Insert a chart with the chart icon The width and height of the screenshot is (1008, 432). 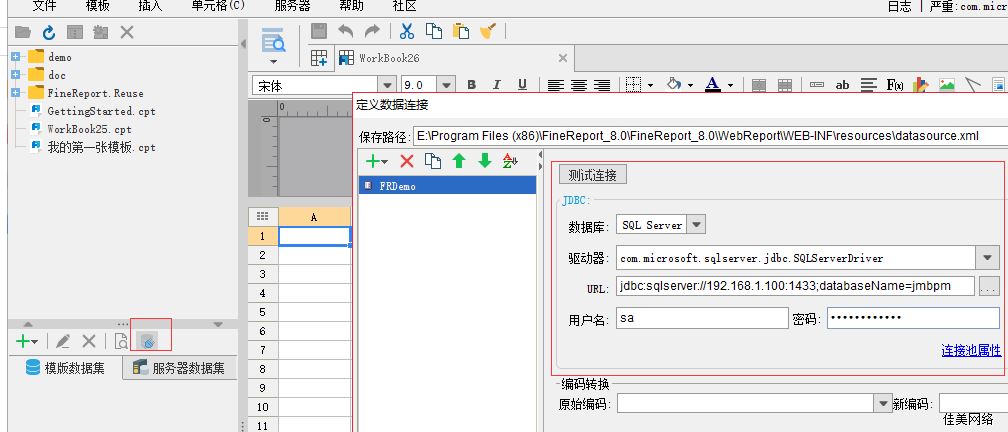[x=921, y=85]
